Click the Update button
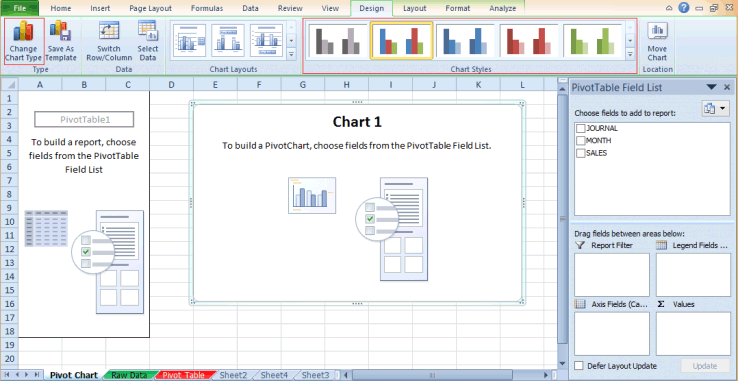Viewport: 738px width, 381px height. click(x=705, y=366)
